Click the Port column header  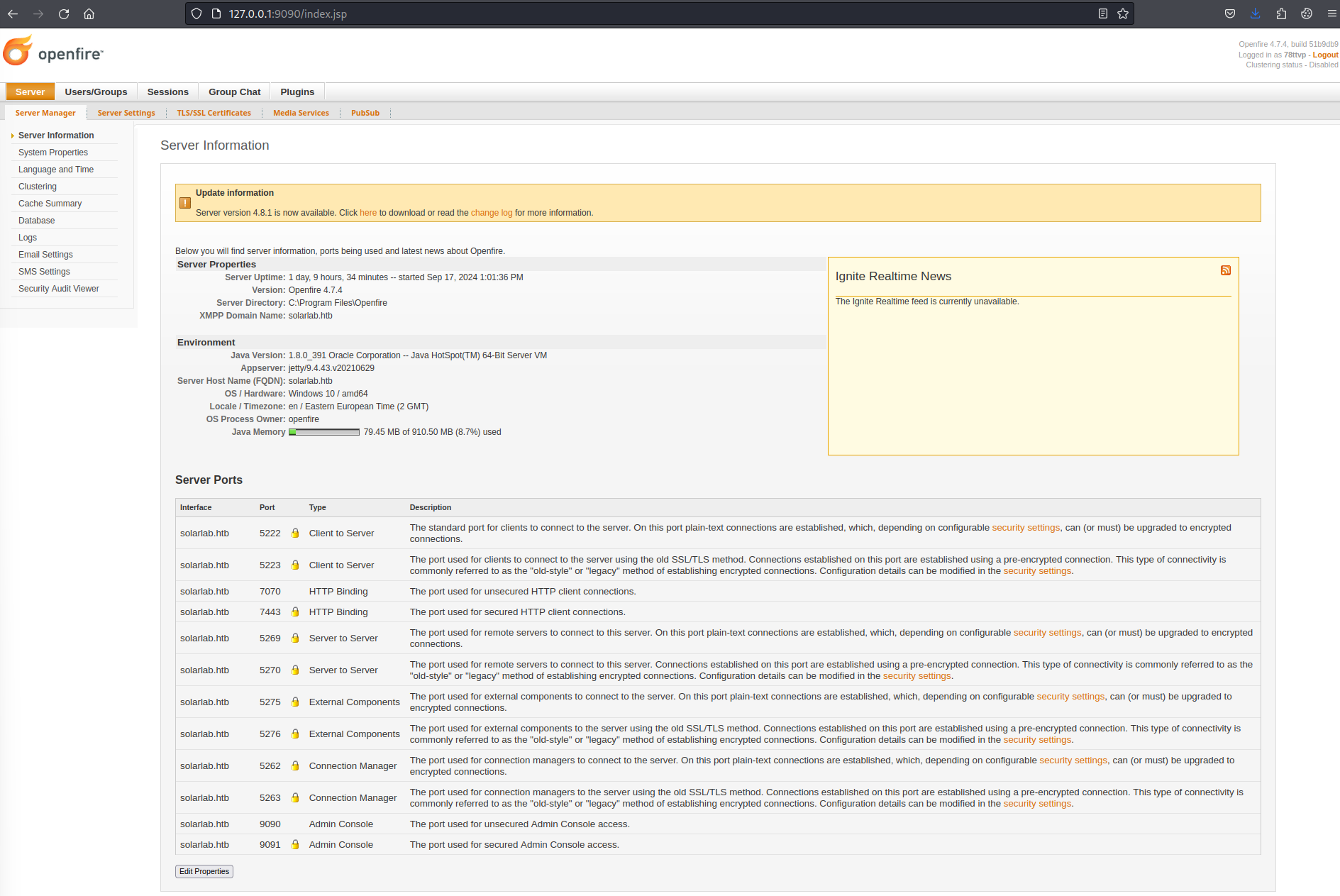[267, 507]
